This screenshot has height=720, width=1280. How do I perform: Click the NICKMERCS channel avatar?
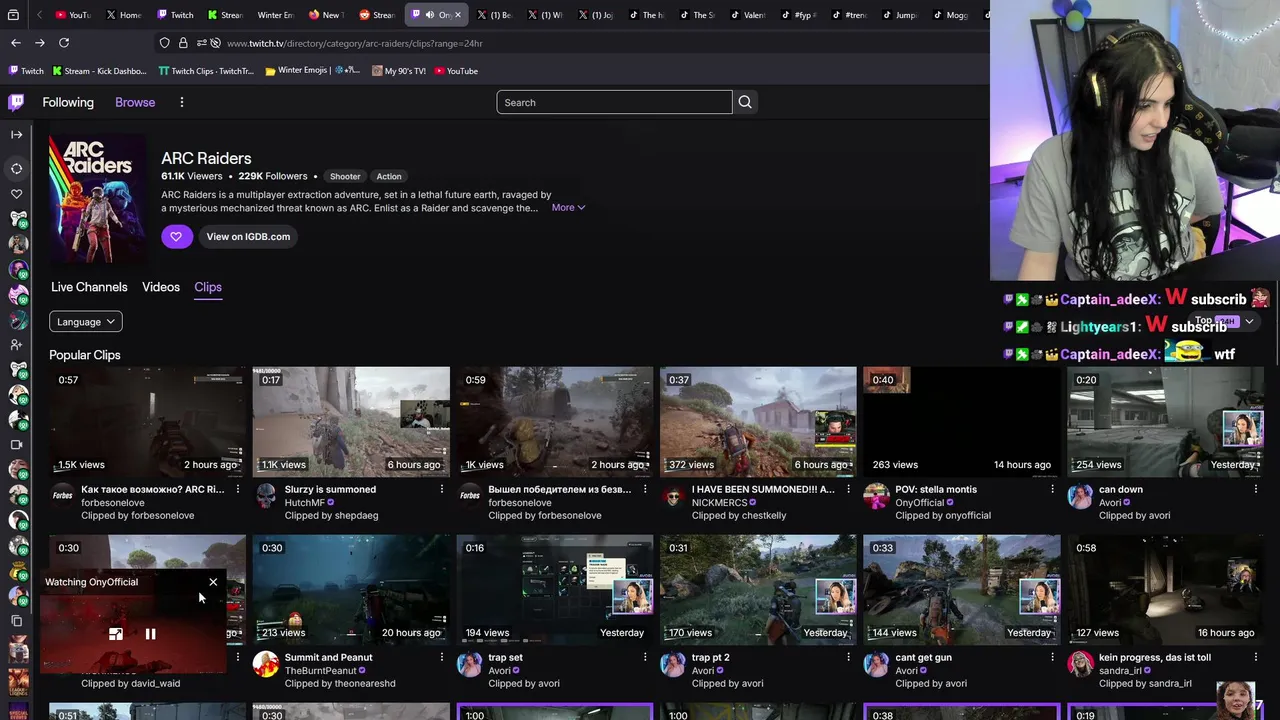tap(673, 496)
